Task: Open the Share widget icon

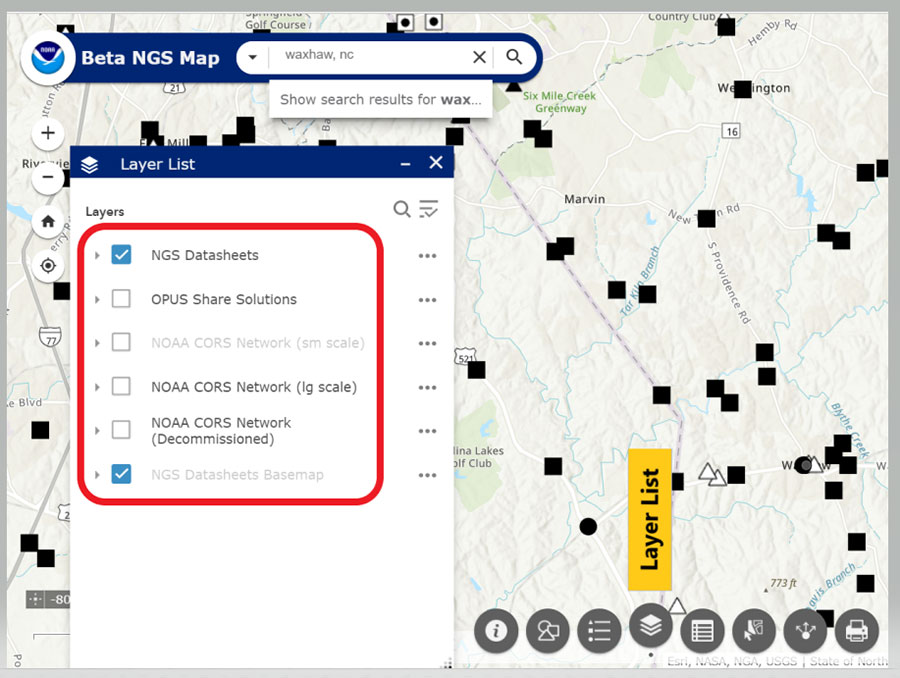Action: click(x=804, y=631)
